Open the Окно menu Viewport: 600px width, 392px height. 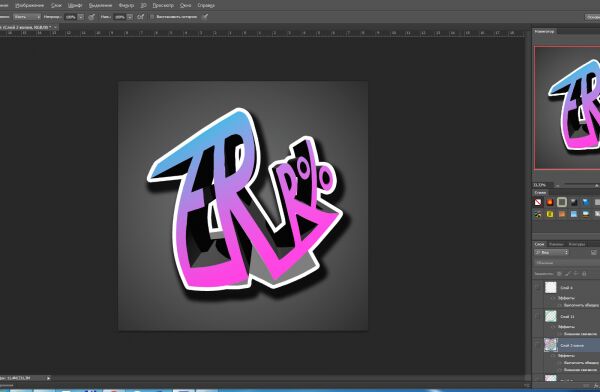185,5
